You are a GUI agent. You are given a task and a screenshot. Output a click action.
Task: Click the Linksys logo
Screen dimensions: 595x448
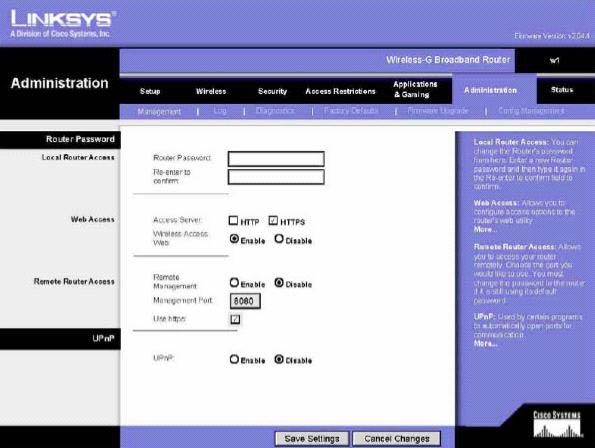63,23
